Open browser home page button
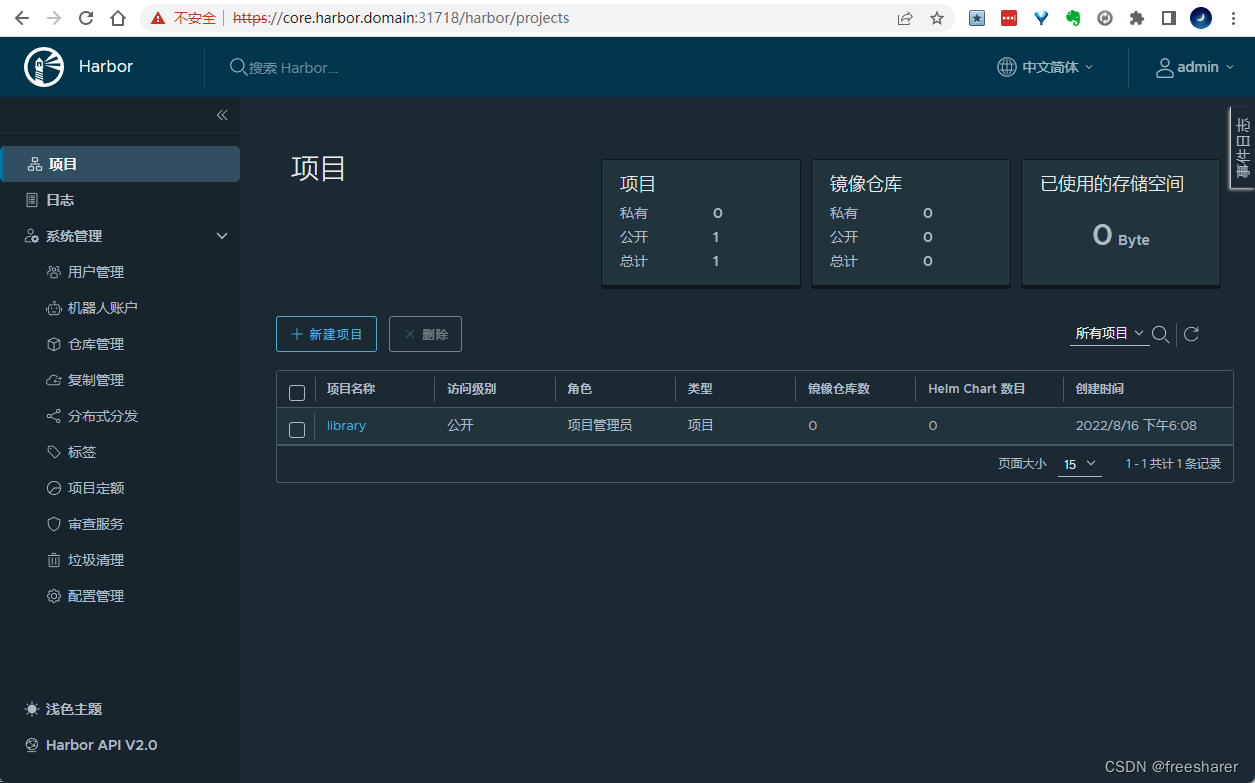 click(x=118, y=18)
